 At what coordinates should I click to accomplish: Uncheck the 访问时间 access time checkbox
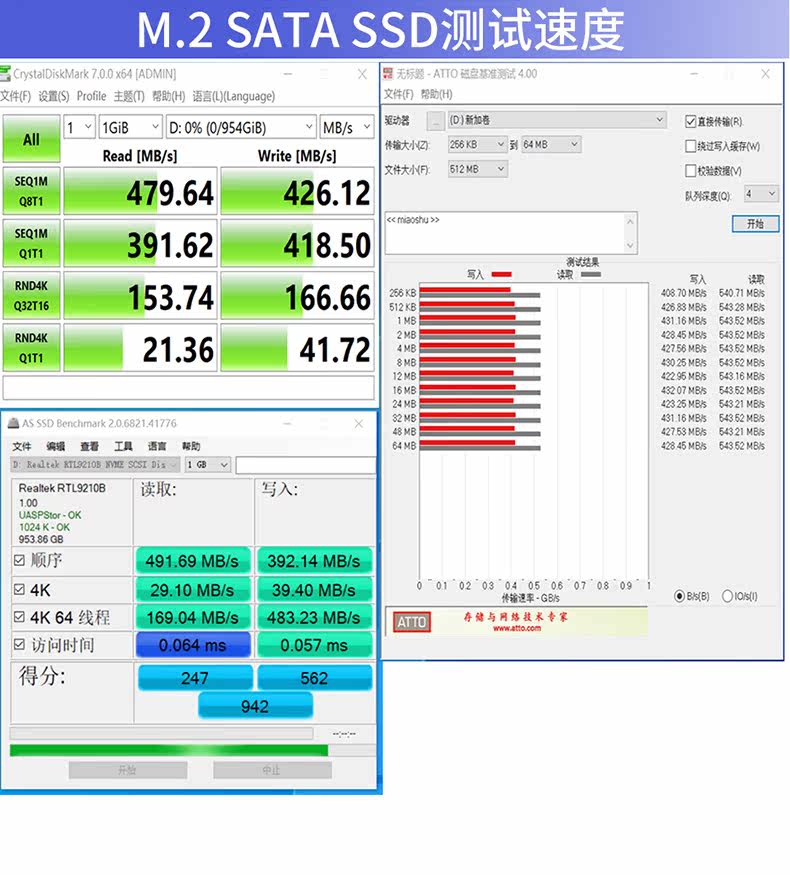[x=20, y=645]
